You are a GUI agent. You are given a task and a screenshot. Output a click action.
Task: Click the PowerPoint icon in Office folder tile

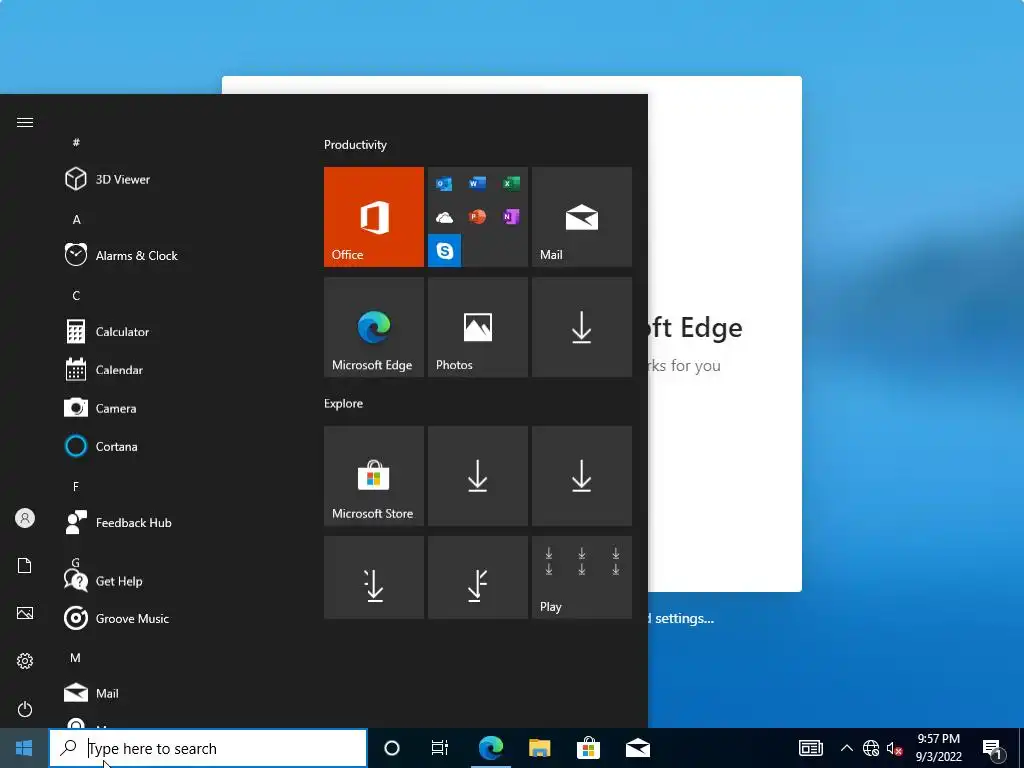(477, 217)
